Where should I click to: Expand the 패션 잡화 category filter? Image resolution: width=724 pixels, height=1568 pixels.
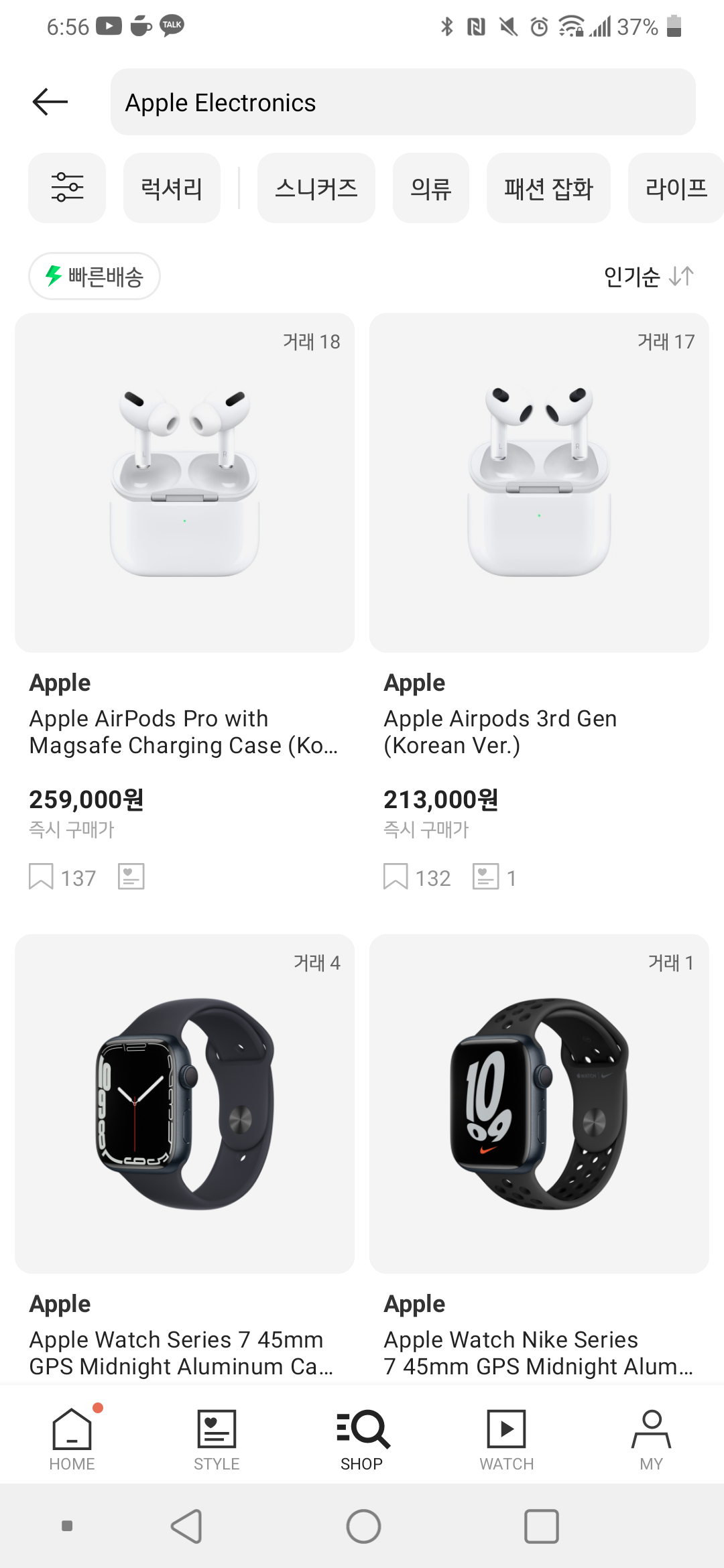[x=548, y=188]
